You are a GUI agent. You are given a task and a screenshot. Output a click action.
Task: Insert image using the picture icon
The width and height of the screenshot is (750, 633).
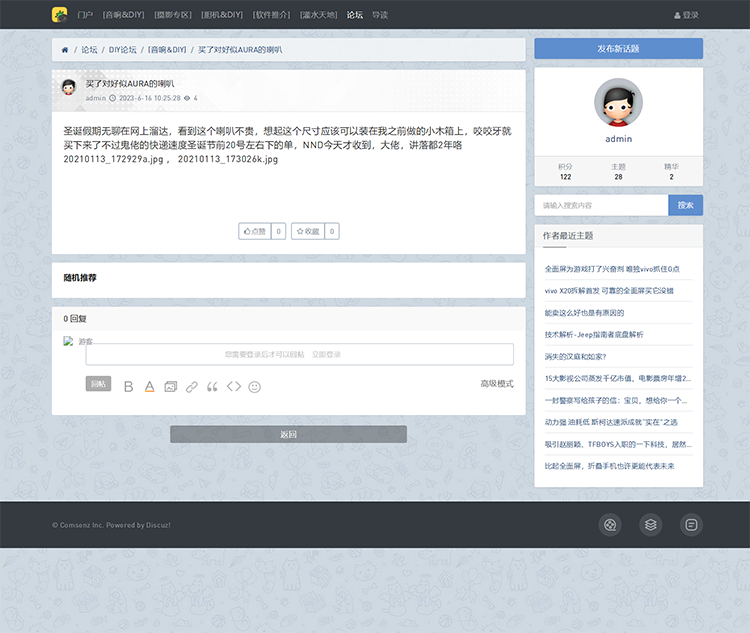[x=171, y=387]
